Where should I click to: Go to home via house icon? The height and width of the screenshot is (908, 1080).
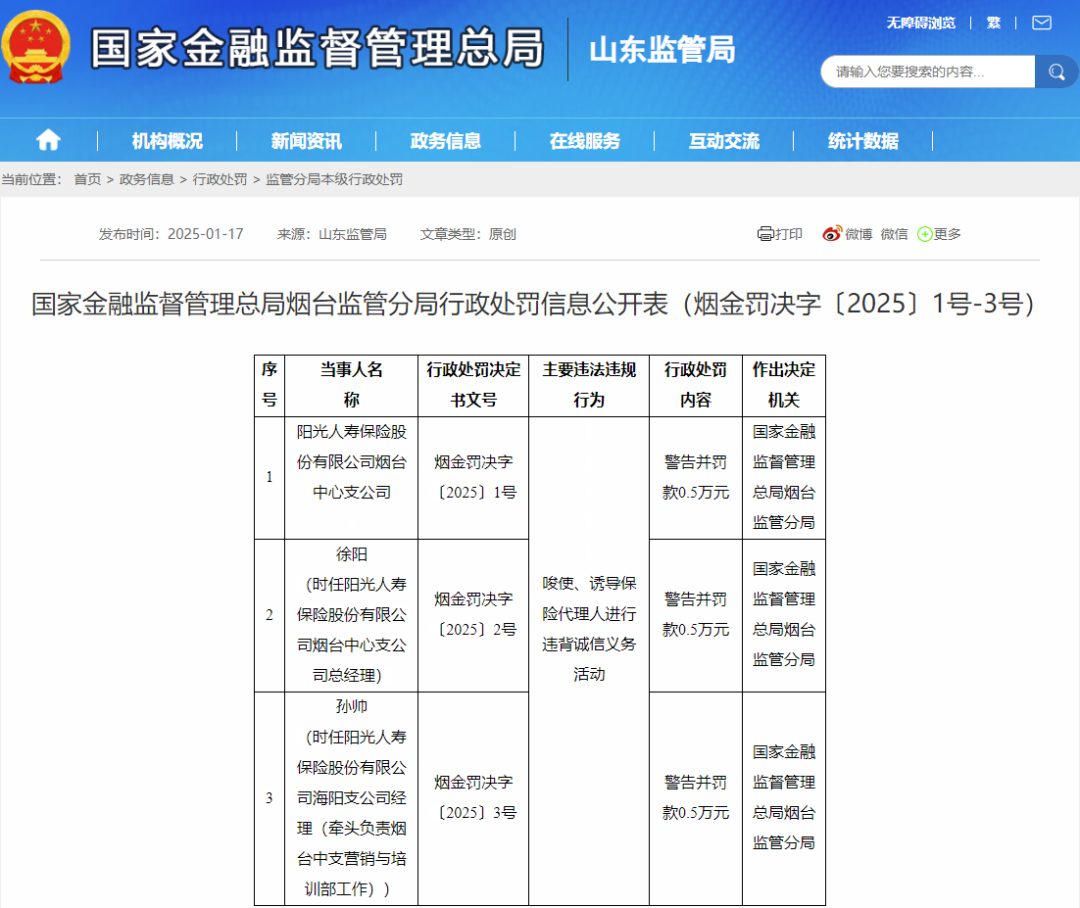48,141
